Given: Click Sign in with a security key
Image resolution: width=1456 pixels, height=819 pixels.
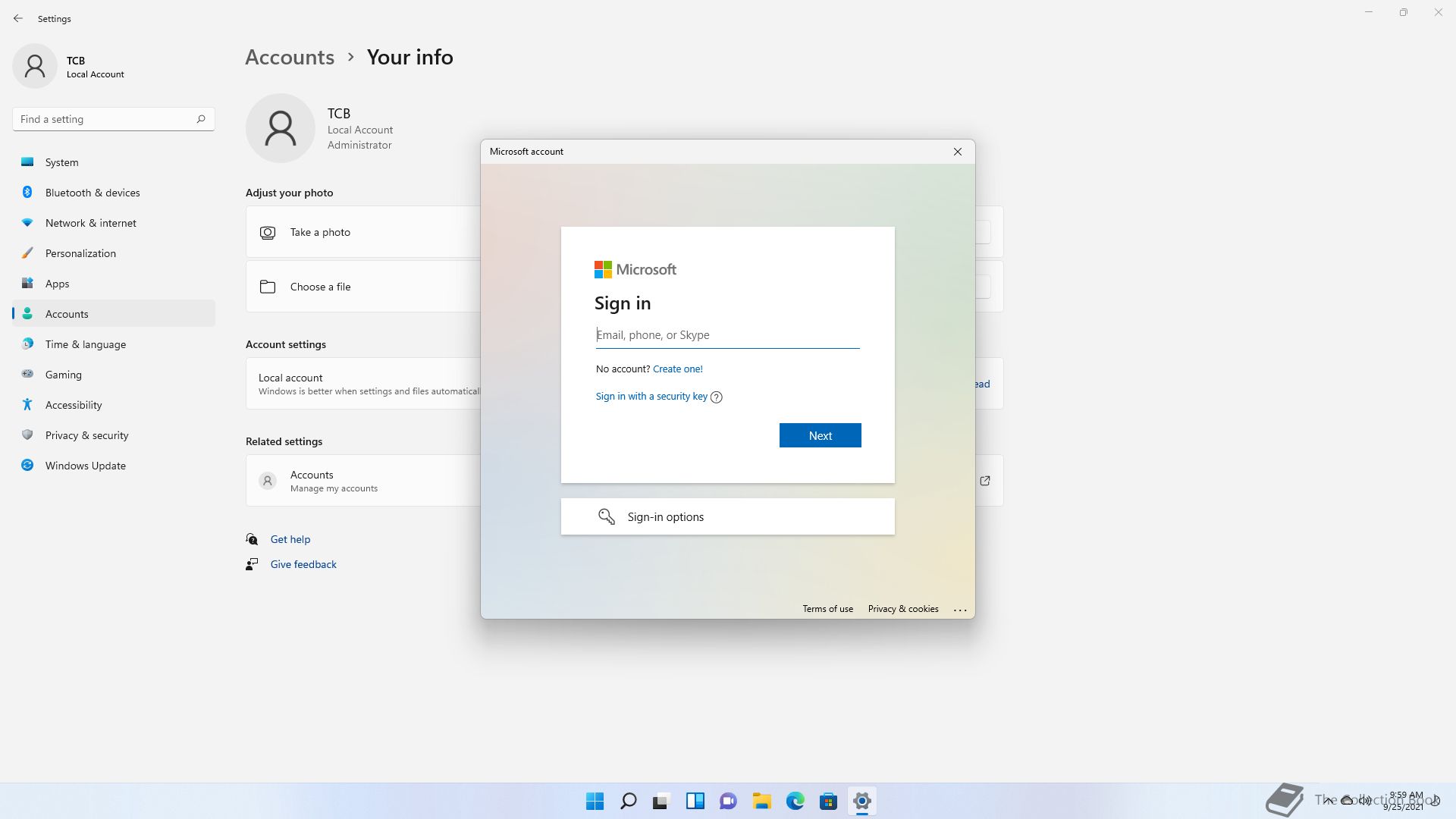Looking at the screenshot, I should [651, 397].
